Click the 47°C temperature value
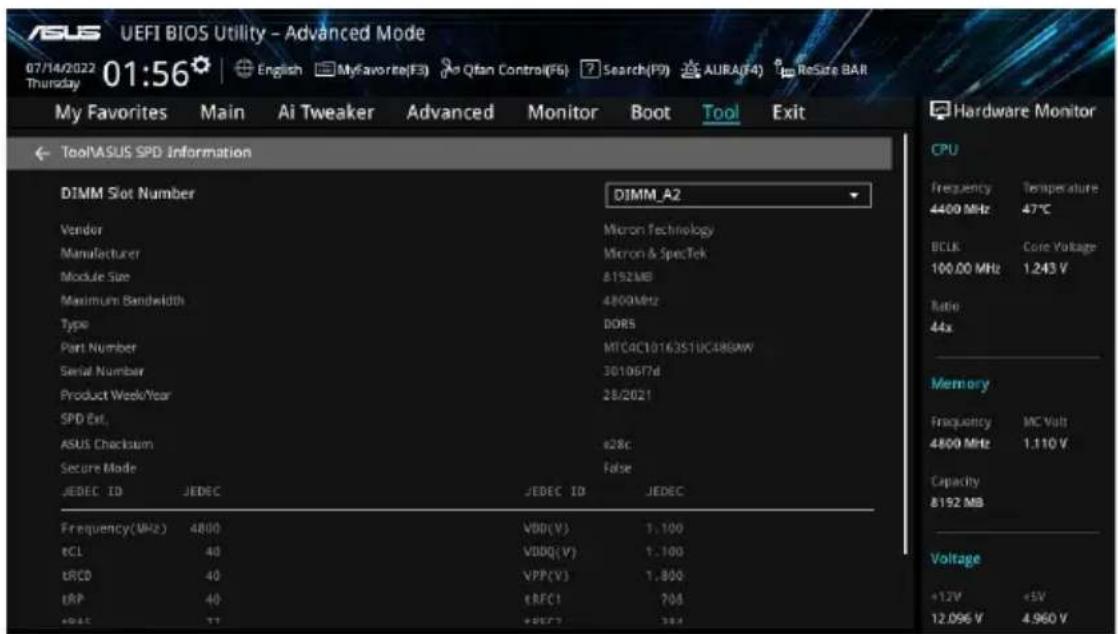The height and width of the screenshot is (634, 1118). coord(1036,210)
